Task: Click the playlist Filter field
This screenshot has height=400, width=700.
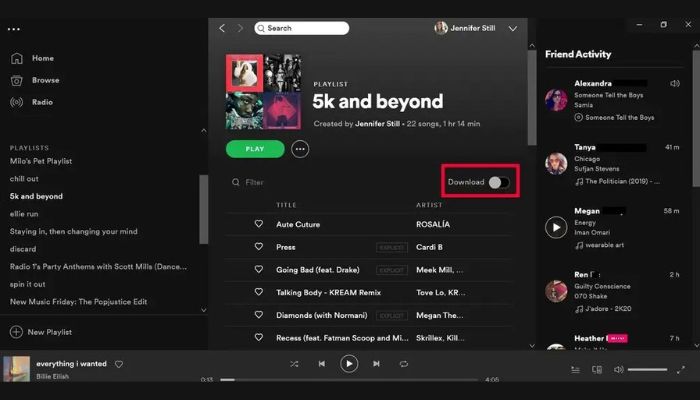Action: coord(254,182)
